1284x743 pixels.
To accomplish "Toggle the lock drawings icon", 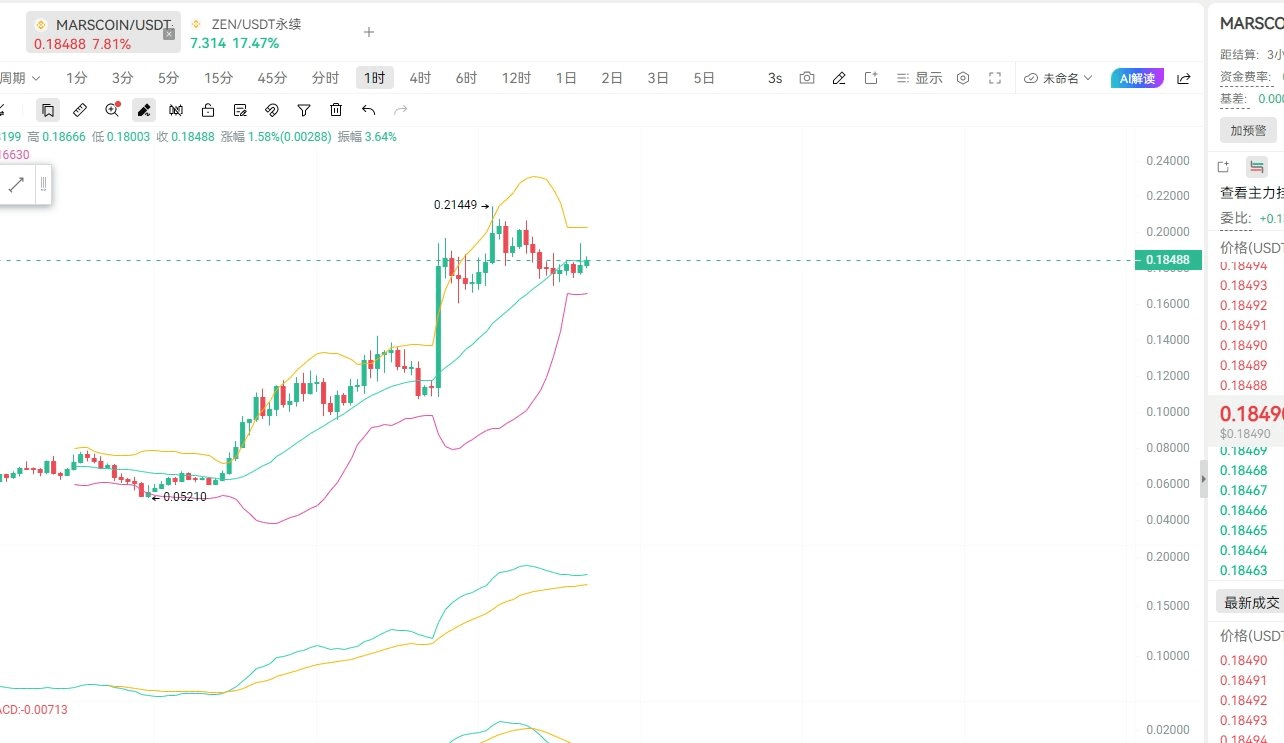I will [x=208, y=110].
